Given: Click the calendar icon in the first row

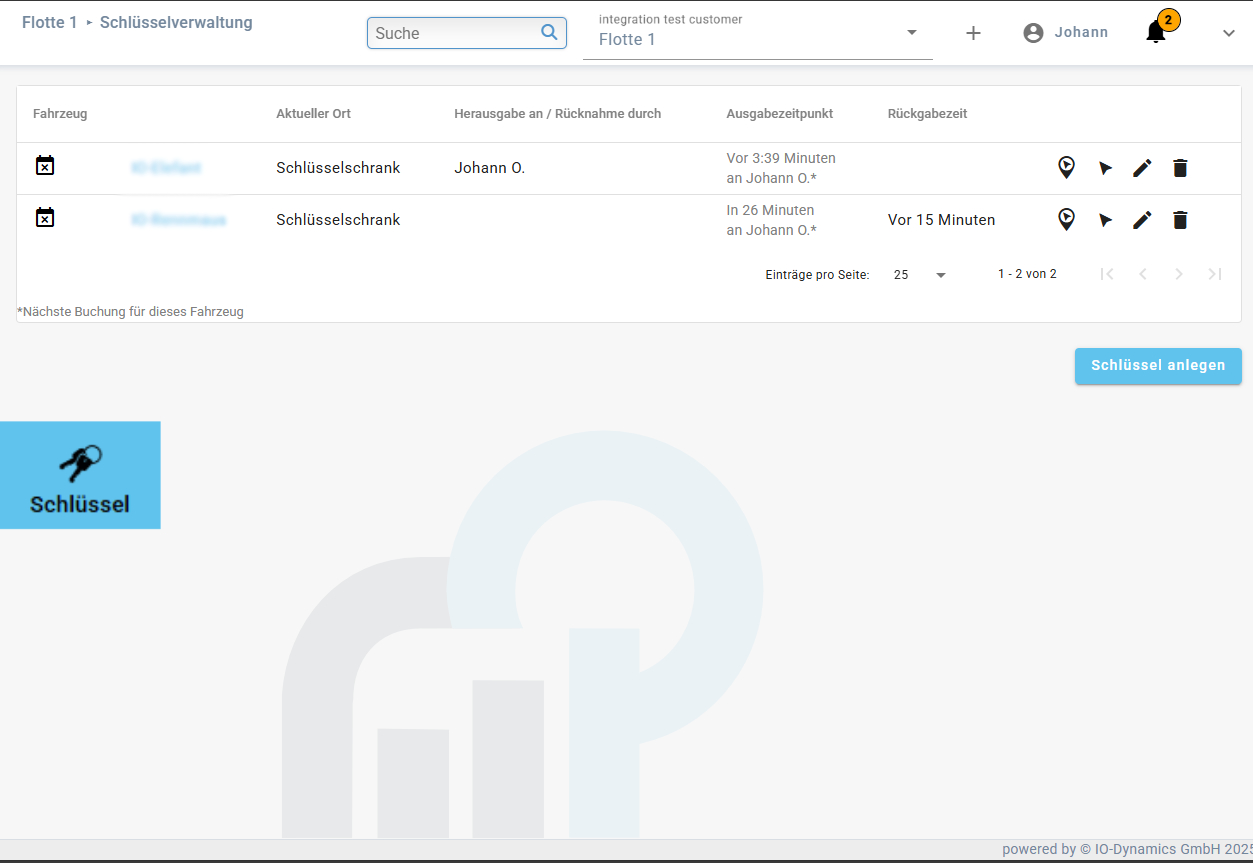Looking at the screenshot, I should (x=45, y=166).
